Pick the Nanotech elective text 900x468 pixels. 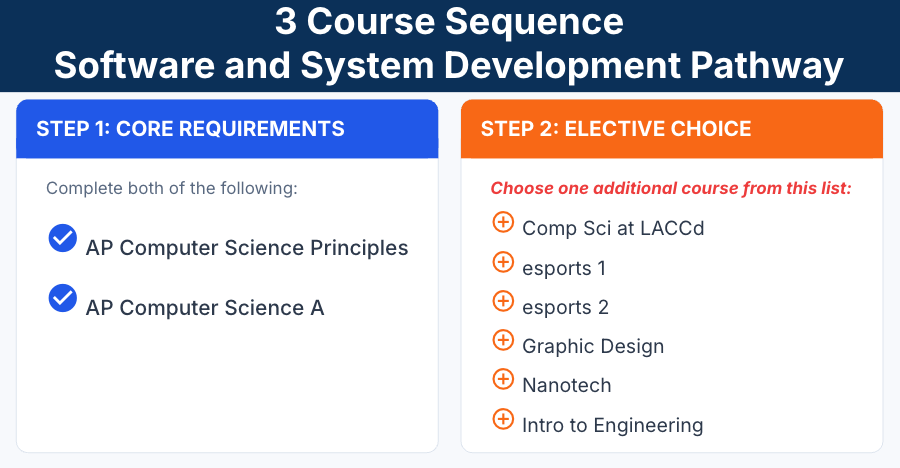(567, 385)
